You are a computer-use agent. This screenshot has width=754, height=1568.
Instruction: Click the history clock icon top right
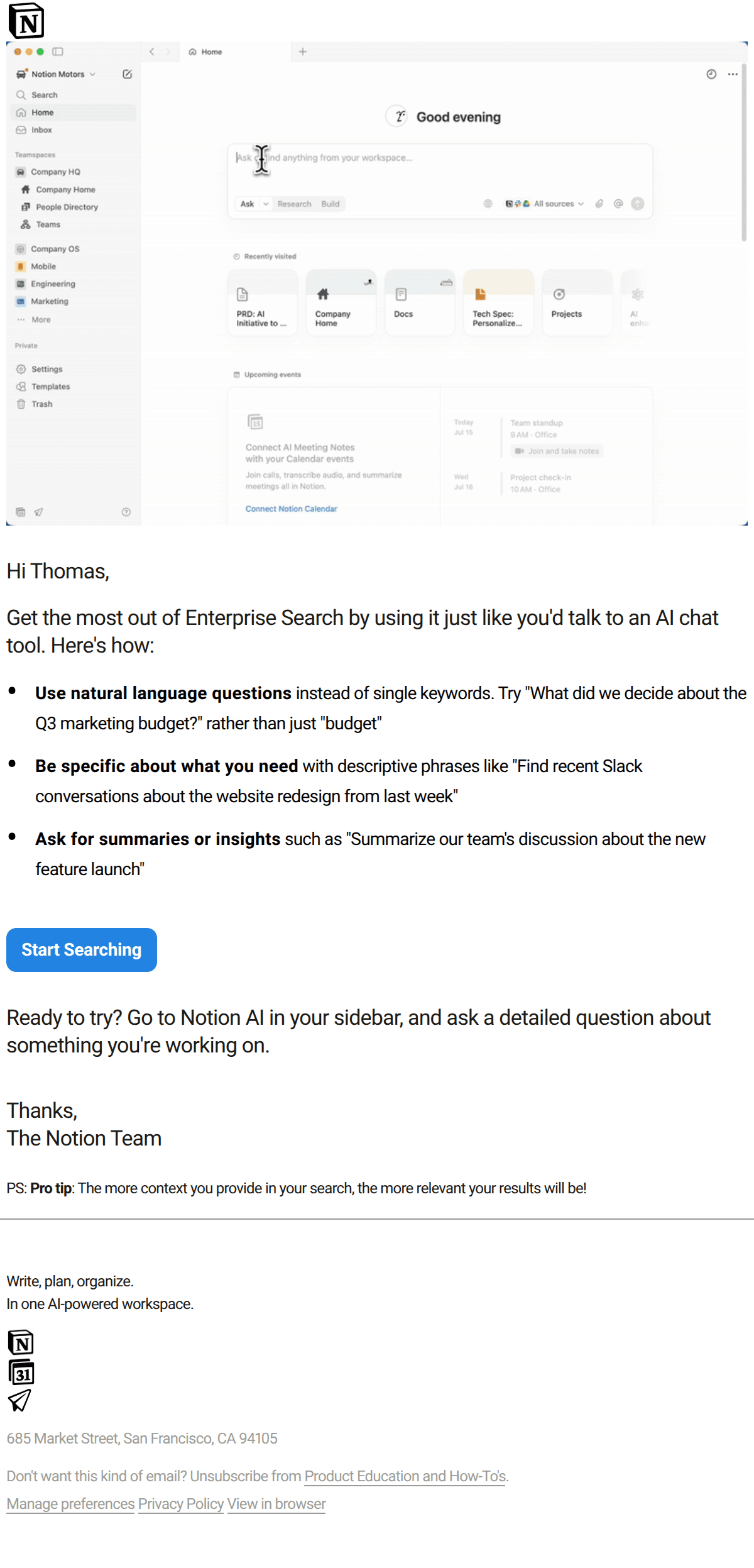click(x=711, y=74)
